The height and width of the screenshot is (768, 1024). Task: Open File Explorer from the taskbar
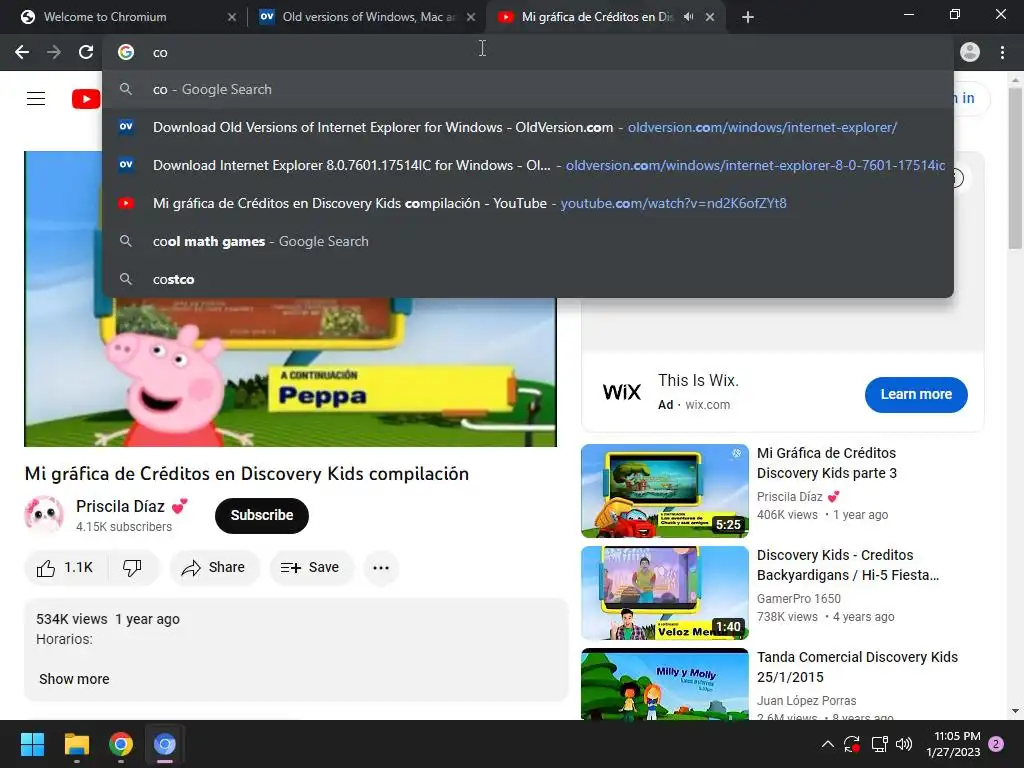tap(76, 744)
